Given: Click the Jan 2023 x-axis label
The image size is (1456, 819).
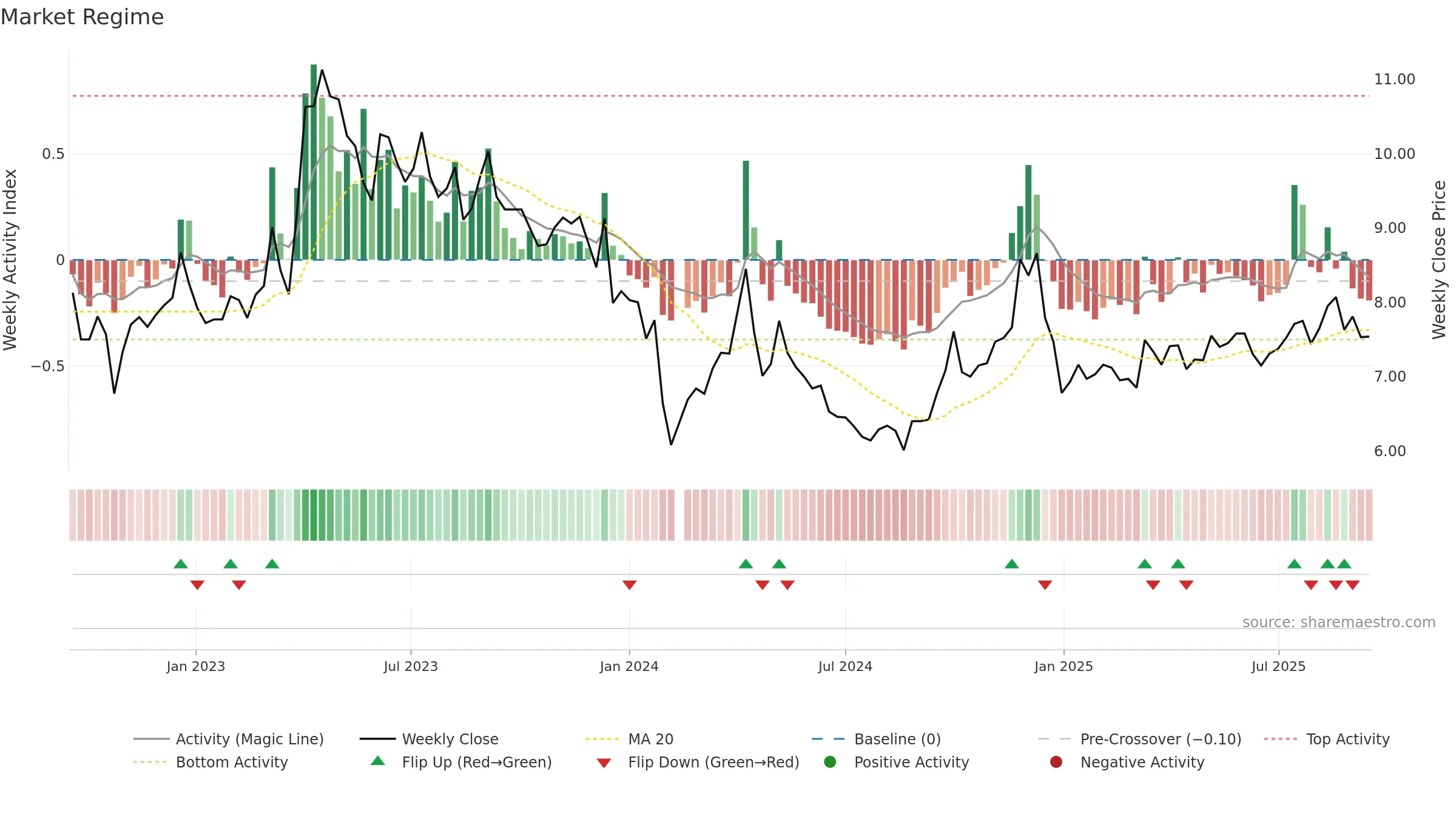Looking at the screenshot, I should point(196,667).
